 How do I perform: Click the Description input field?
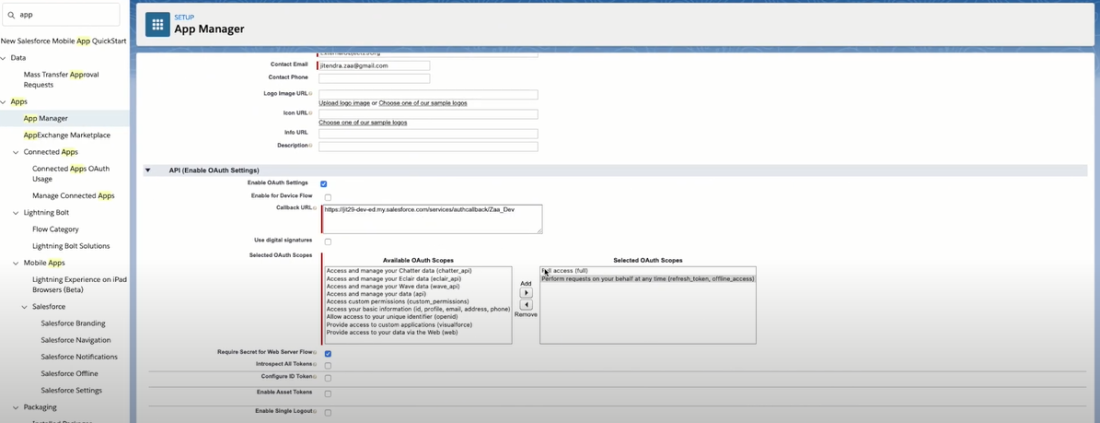[x=428, y=147]
